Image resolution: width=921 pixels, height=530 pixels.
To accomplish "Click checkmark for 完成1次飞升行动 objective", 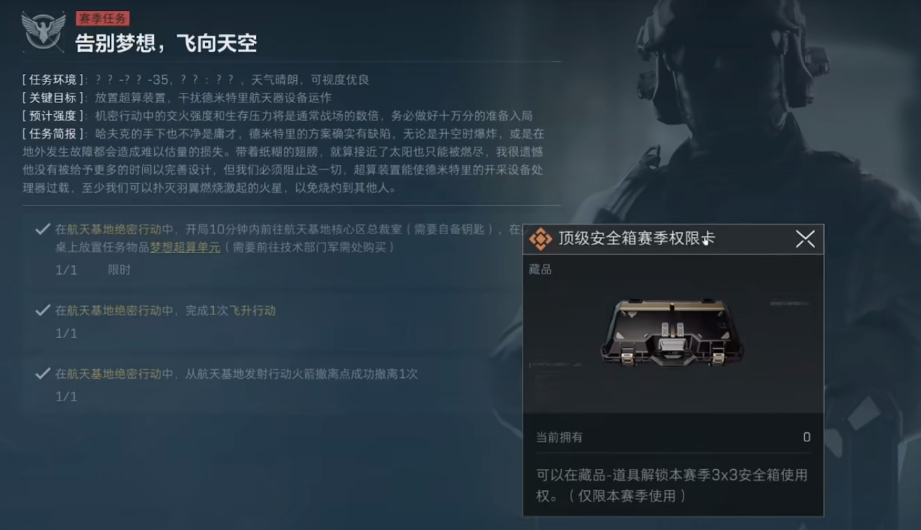I will click(42, 310).
